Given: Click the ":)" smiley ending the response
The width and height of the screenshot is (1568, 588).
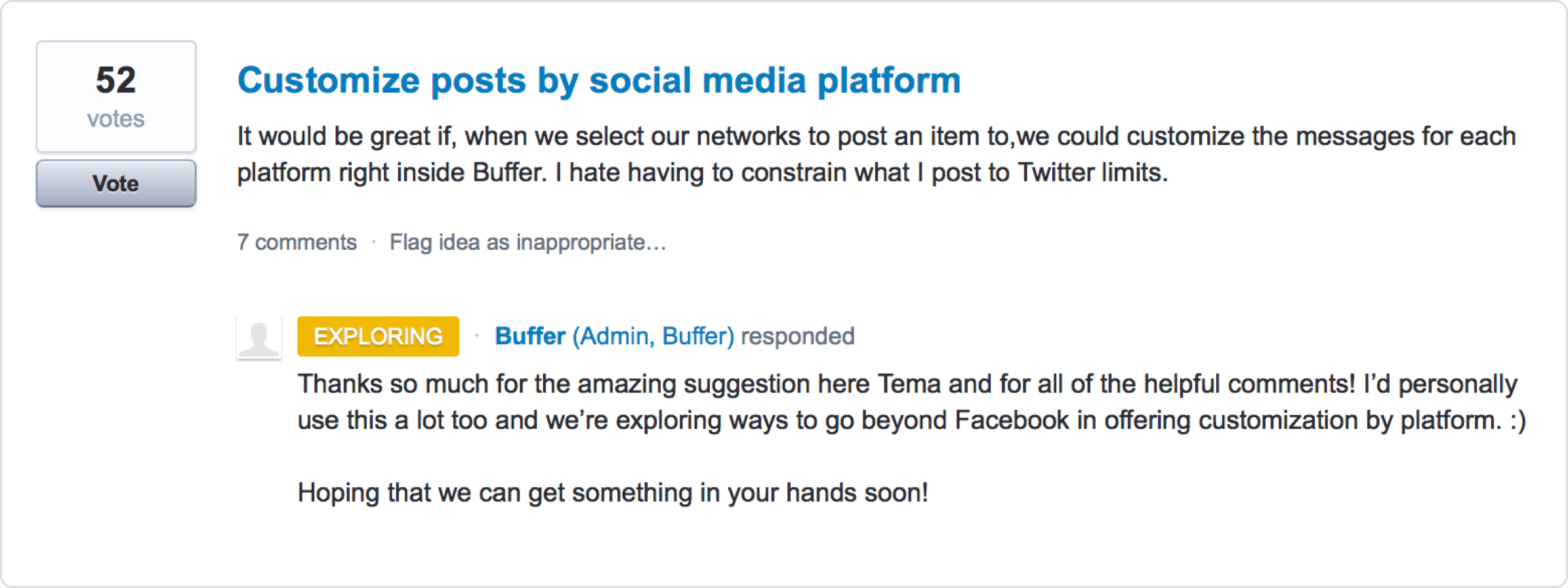Looking at the screenshot, I should pyautogui.click(x=1518, y=421).
